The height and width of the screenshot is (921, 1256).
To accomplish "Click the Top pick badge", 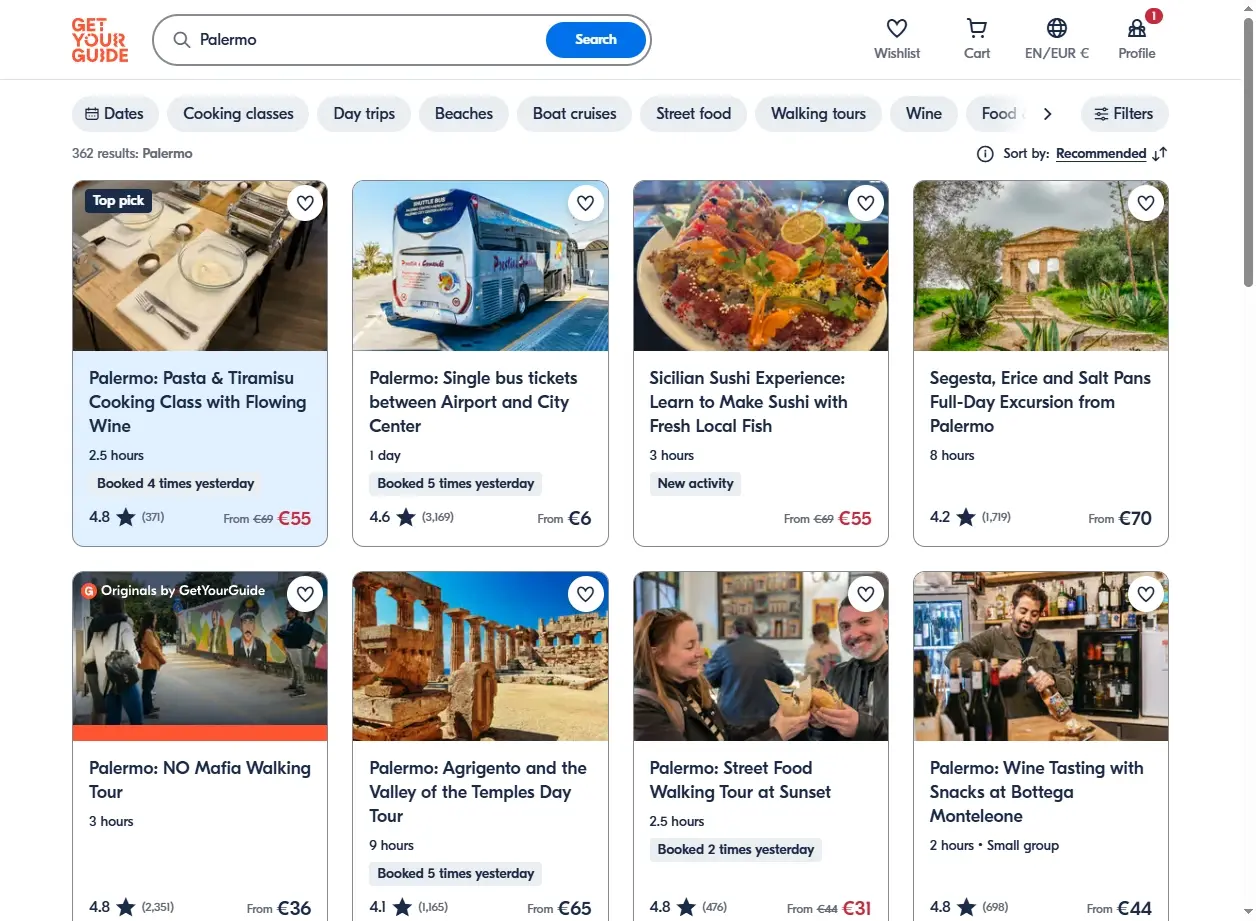I will pyautogui.click(x=118, y=201).
